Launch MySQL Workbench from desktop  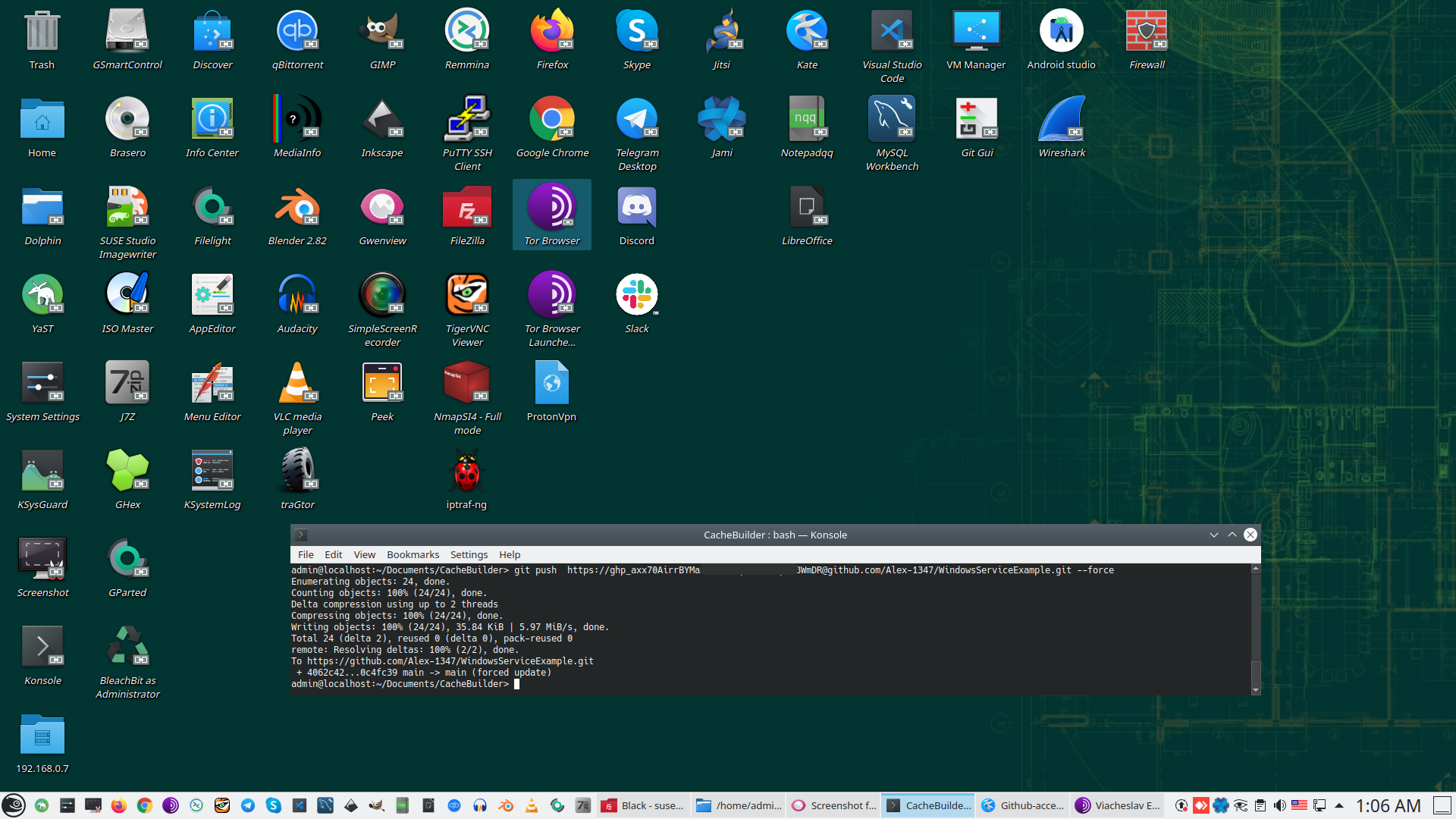[x=892, y=120]
